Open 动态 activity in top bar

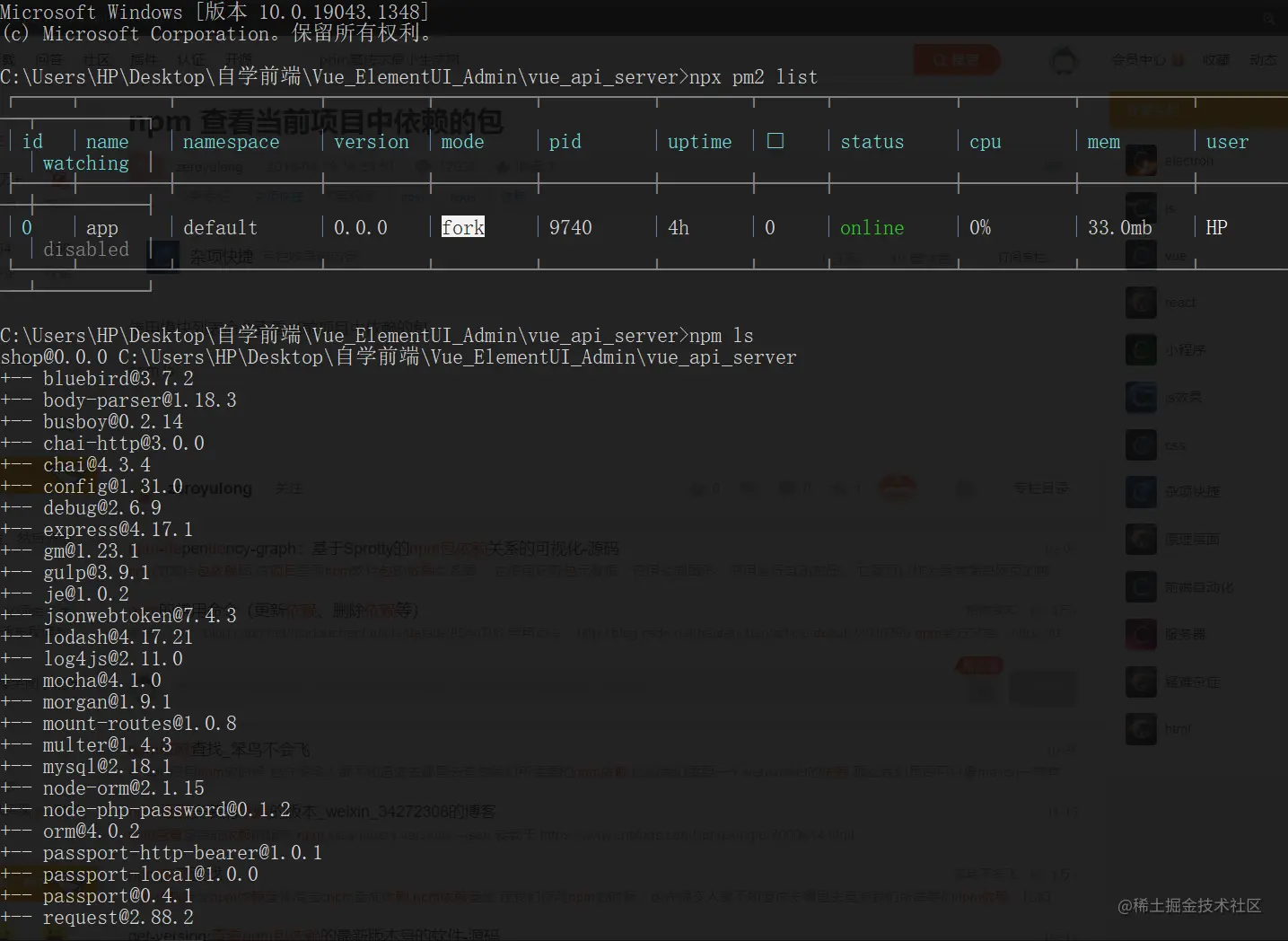pos(1263,59)
